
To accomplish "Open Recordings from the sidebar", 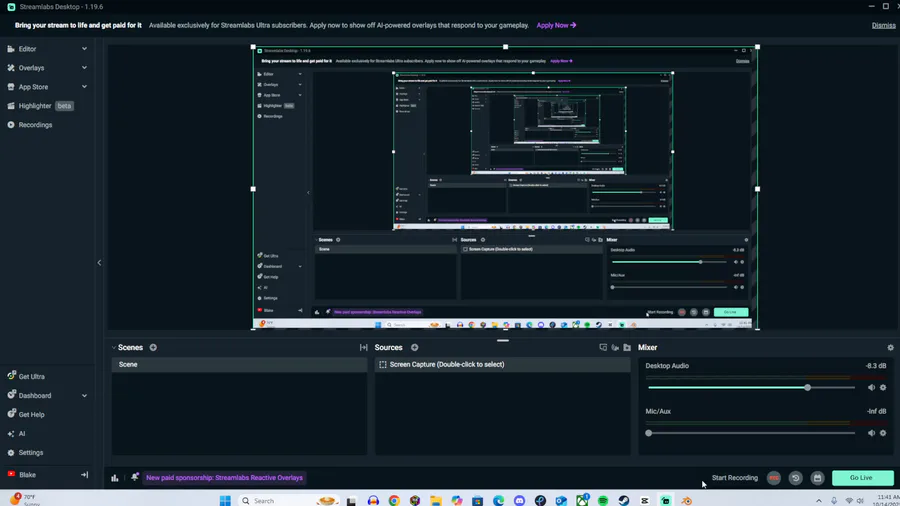I will [30, 124].
